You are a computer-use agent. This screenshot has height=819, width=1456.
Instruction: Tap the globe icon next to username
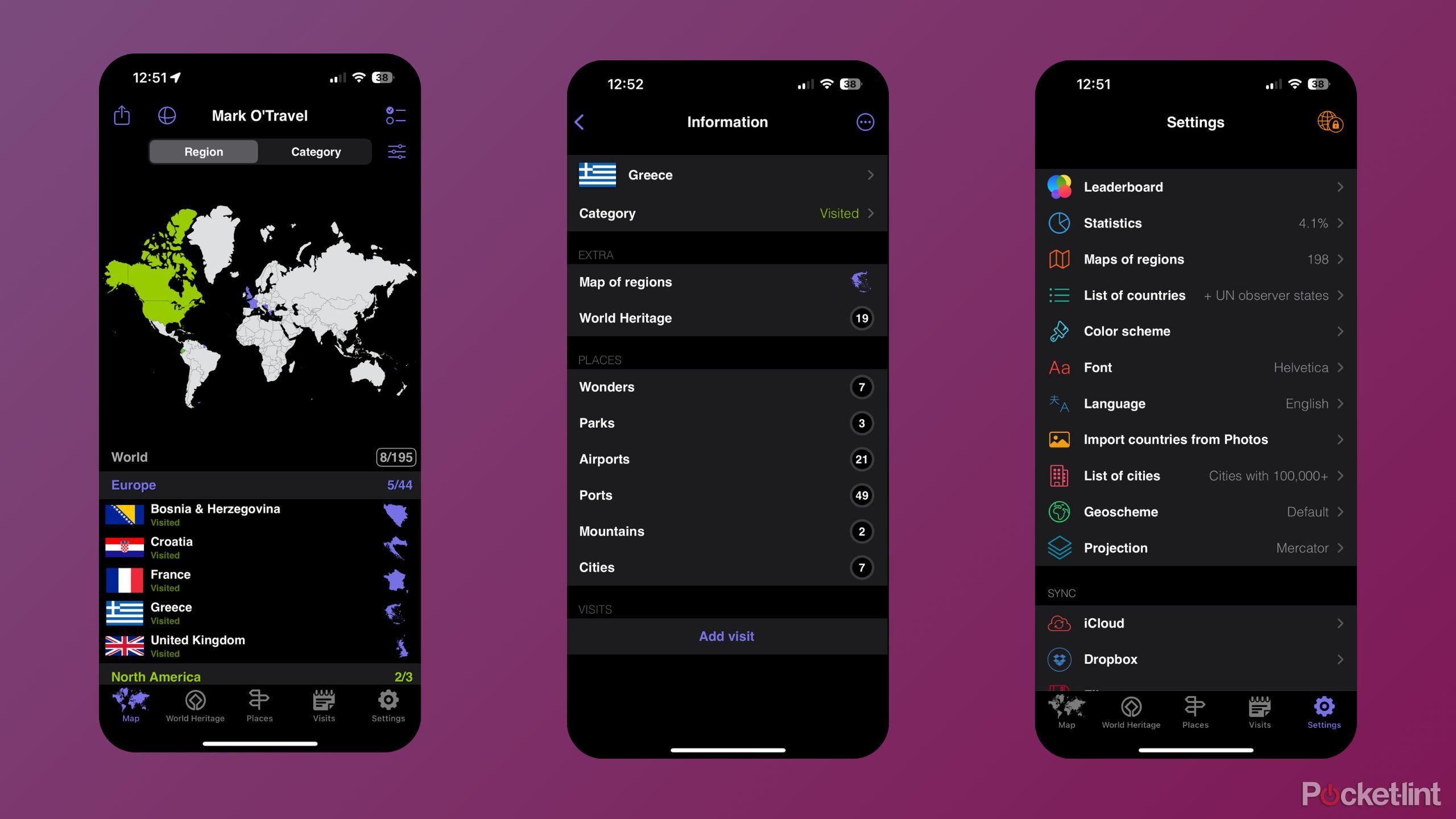coord(167,114)
